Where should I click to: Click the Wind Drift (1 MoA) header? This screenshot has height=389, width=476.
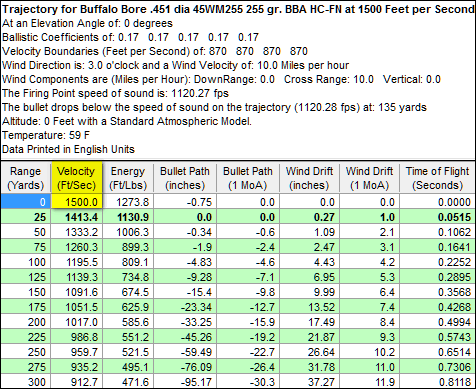[x=369, y=178]
